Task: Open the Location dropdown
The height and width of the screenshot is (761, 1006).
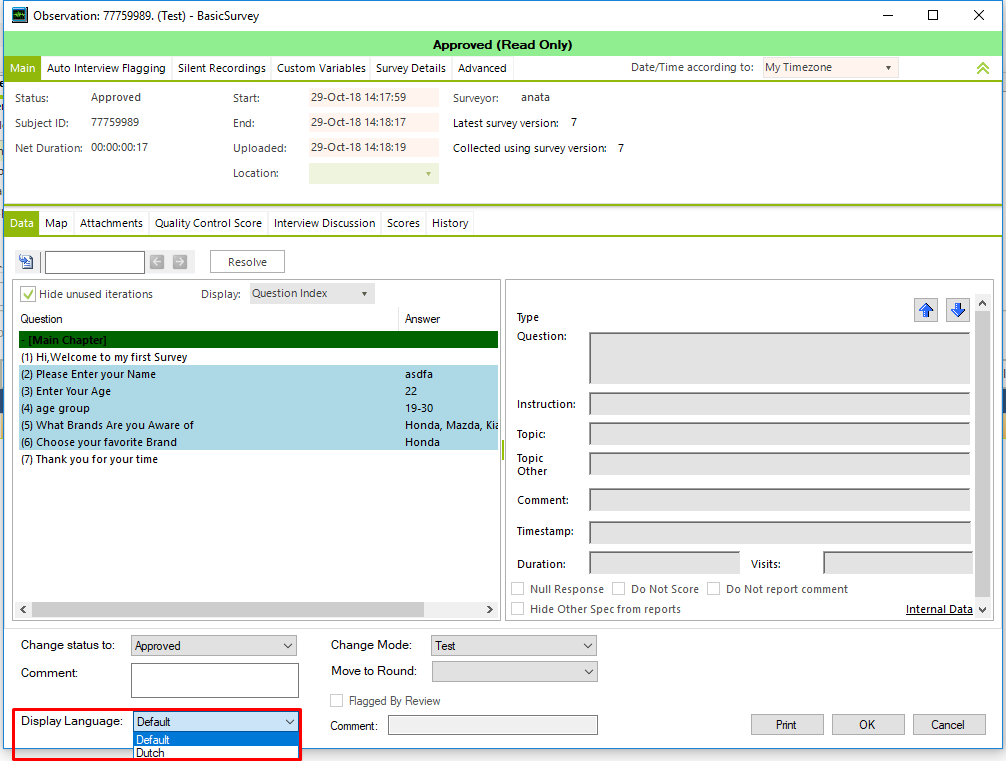Action: (x=373, y=173)
